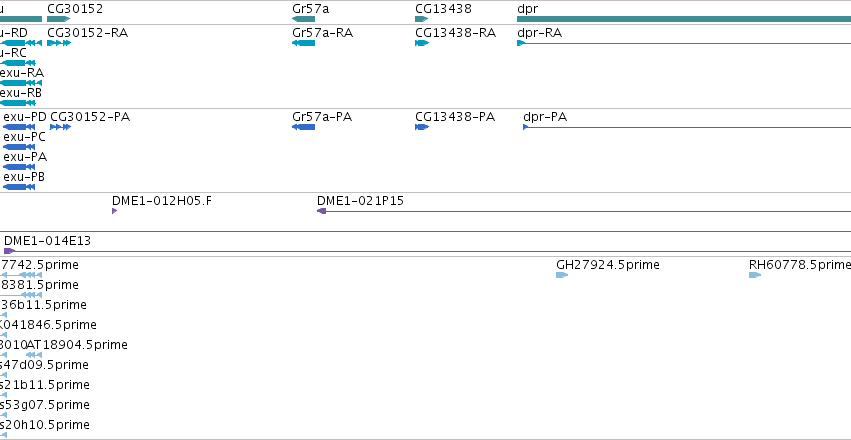Select the Gr57a-RA transcript glyph
This screenshot has height=440, width=851.
tap(303, 43)
